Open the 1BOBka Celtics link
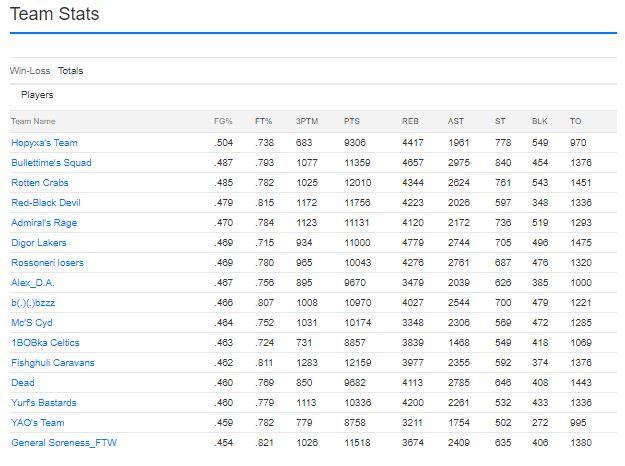 pos(45,343)
